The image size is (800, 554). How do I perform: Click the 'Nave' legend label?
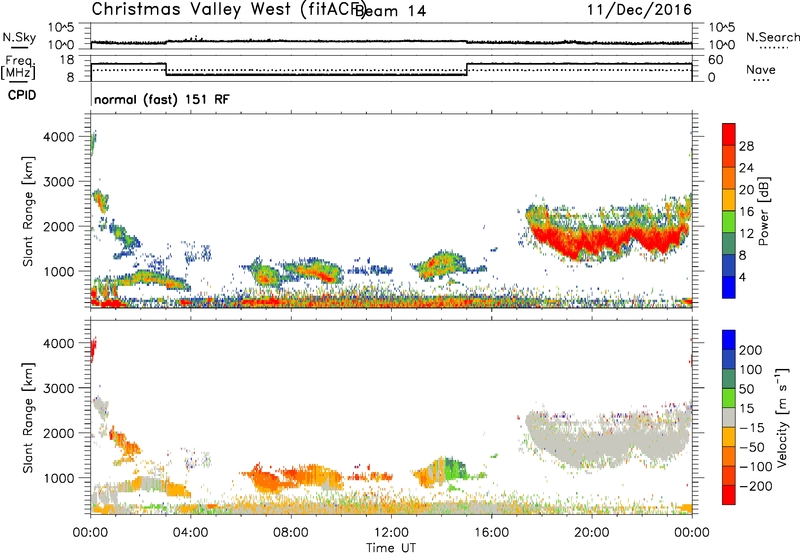coord(760,69)
